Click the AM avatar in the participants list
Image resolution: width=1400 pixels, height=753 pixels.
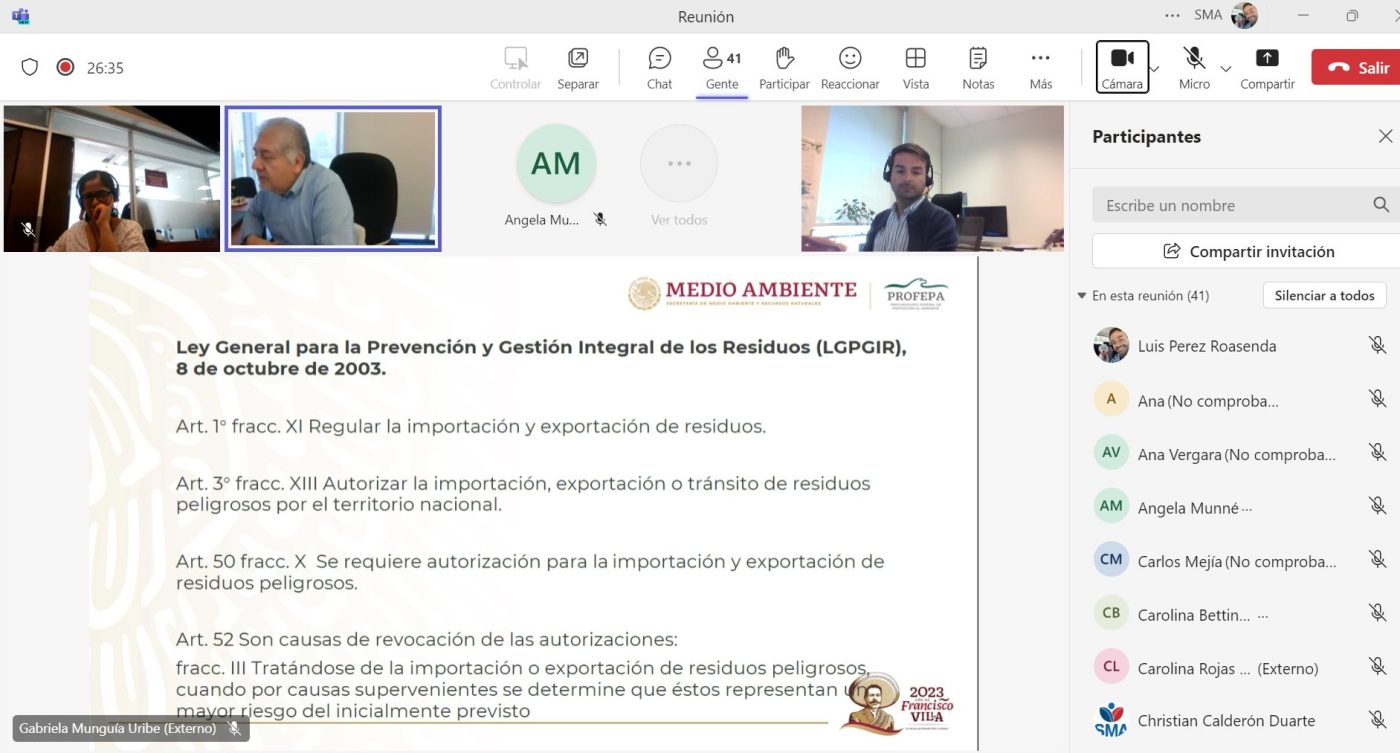(1111, 506)
